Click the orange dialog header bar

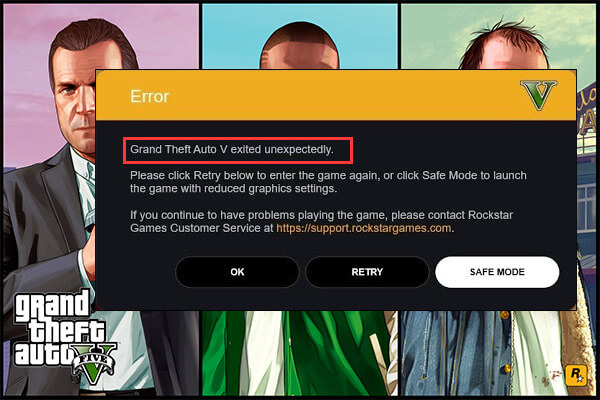pos(336,95)
